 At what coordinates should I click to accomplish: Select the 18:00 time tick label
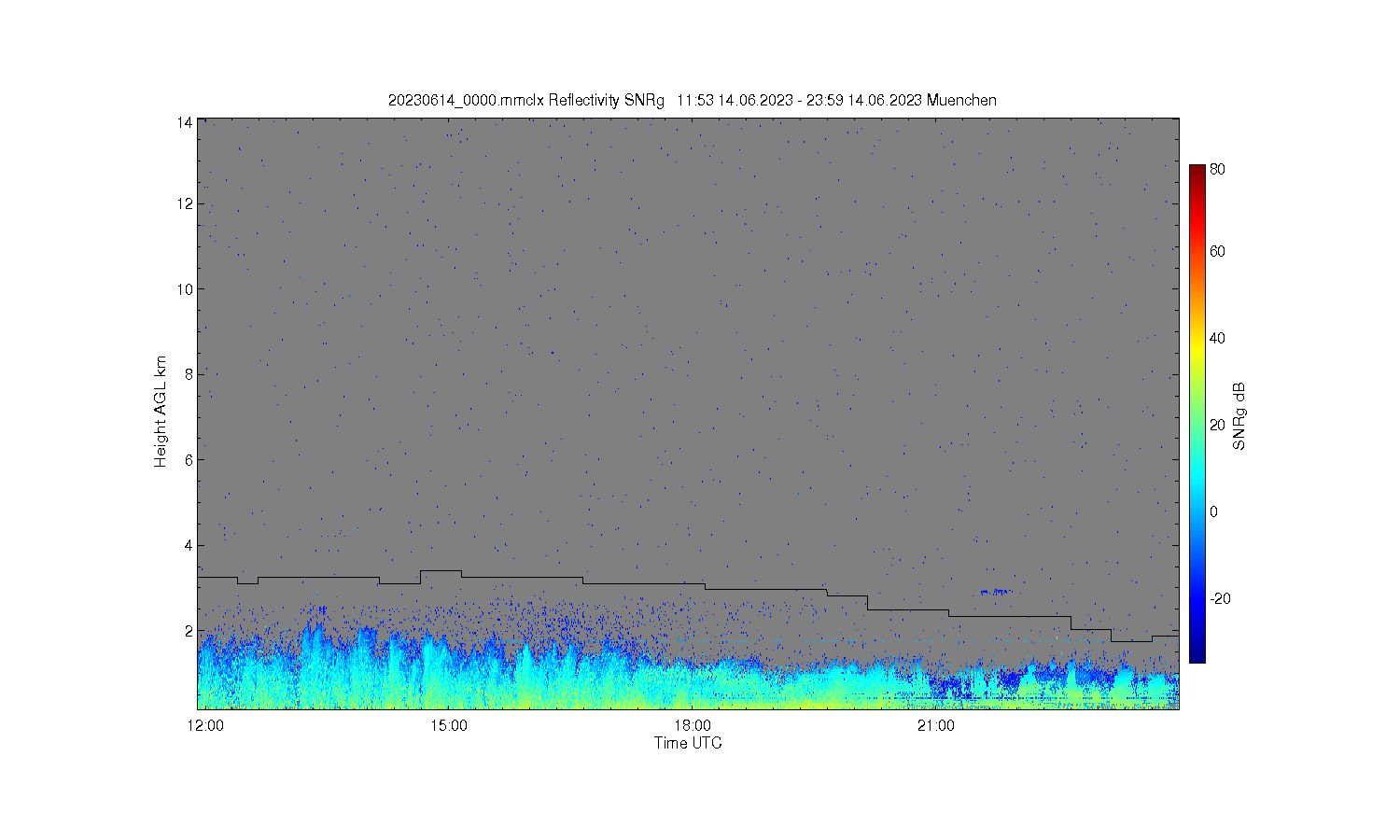pos(693,726)
